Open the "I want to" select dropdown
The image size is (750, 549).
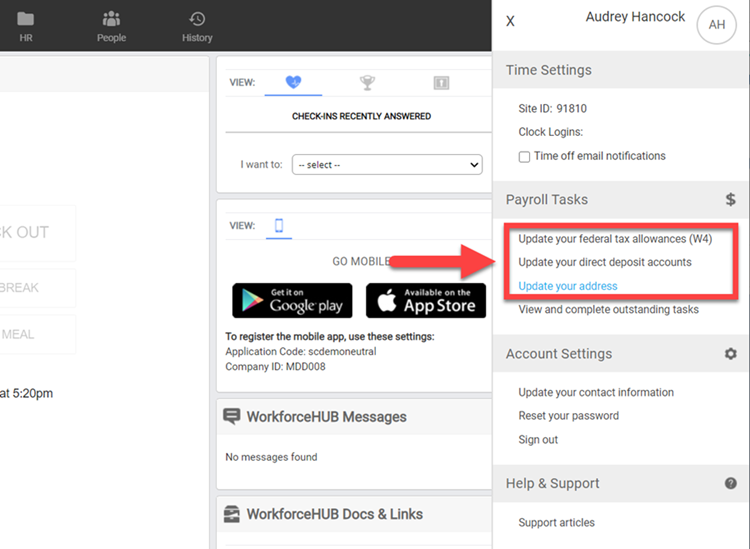[386, 165]
